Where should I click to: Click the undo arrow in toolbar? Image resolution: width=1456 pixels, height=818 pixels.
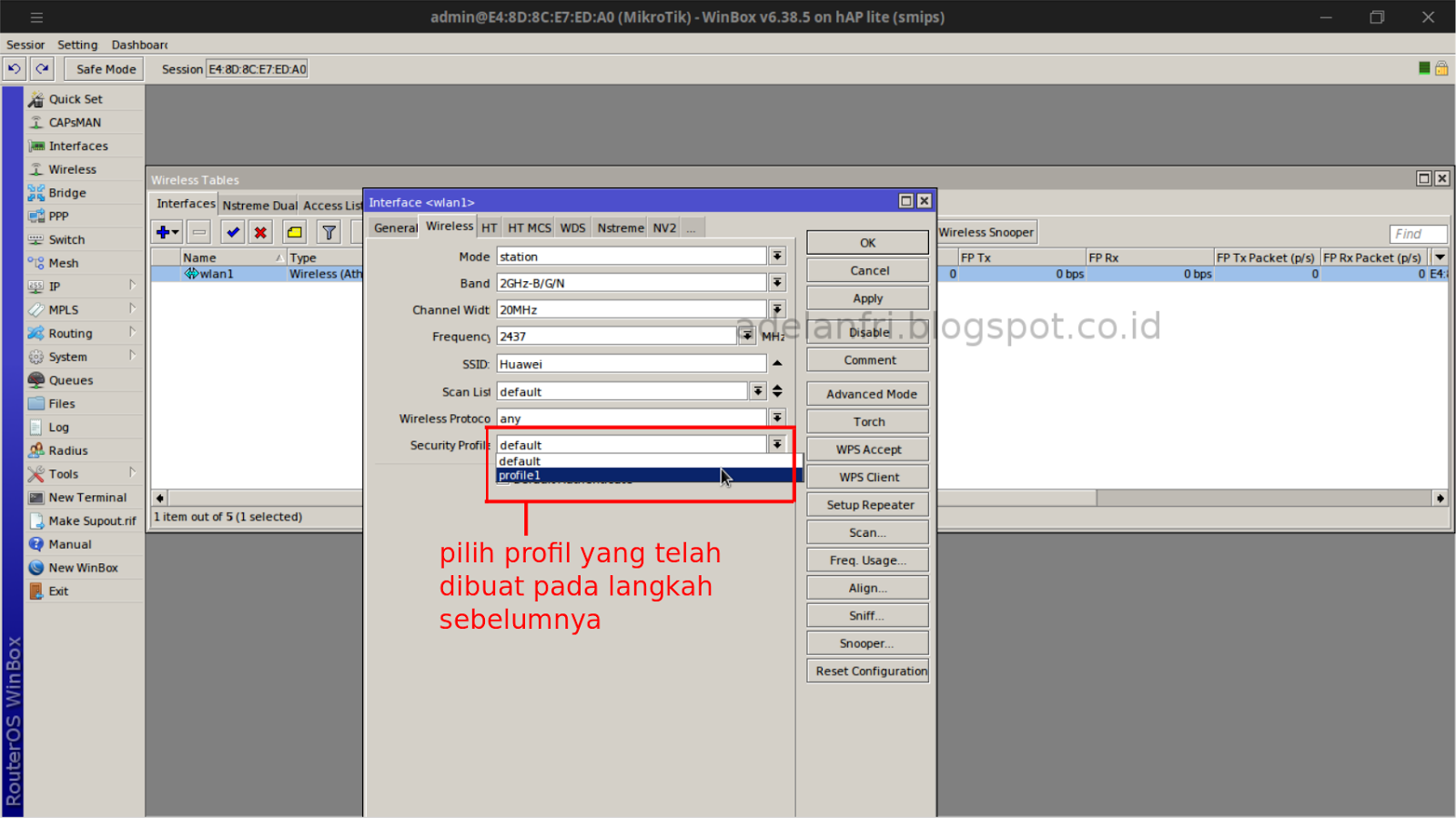click(x=15, y=69)
